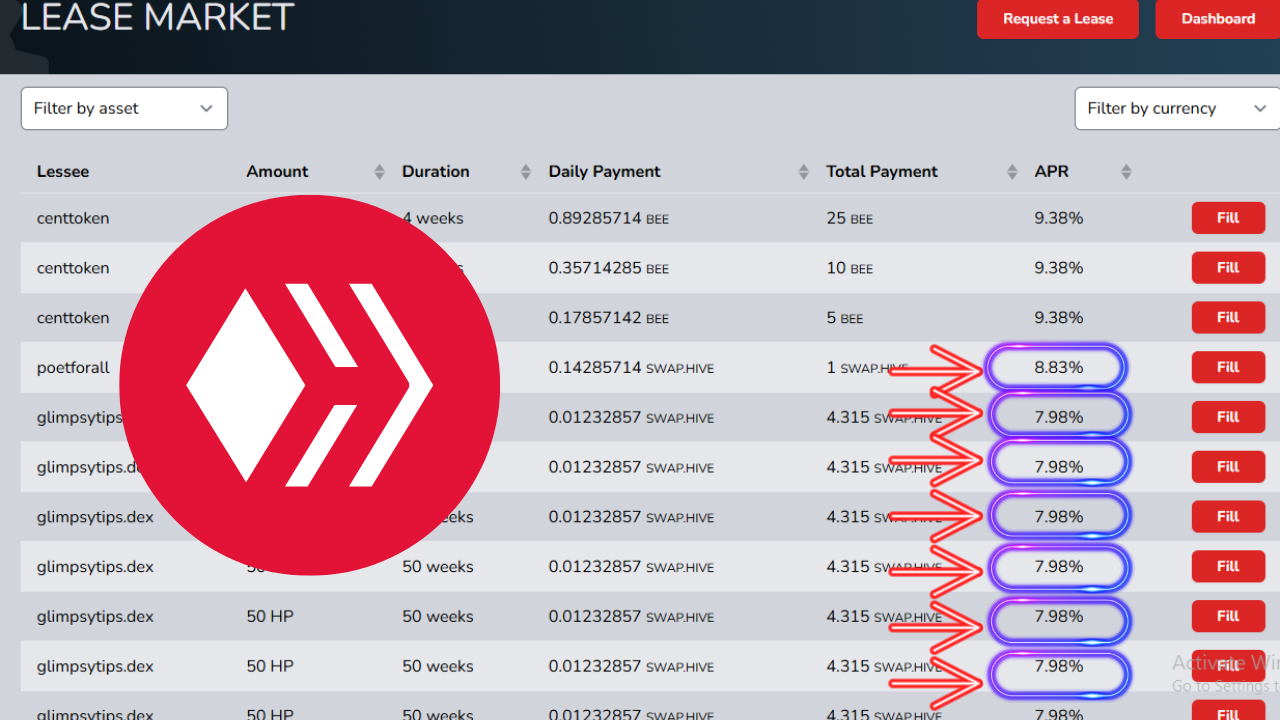
Task: Click the Daily Payment header label
Action: (x=604, y=172)
